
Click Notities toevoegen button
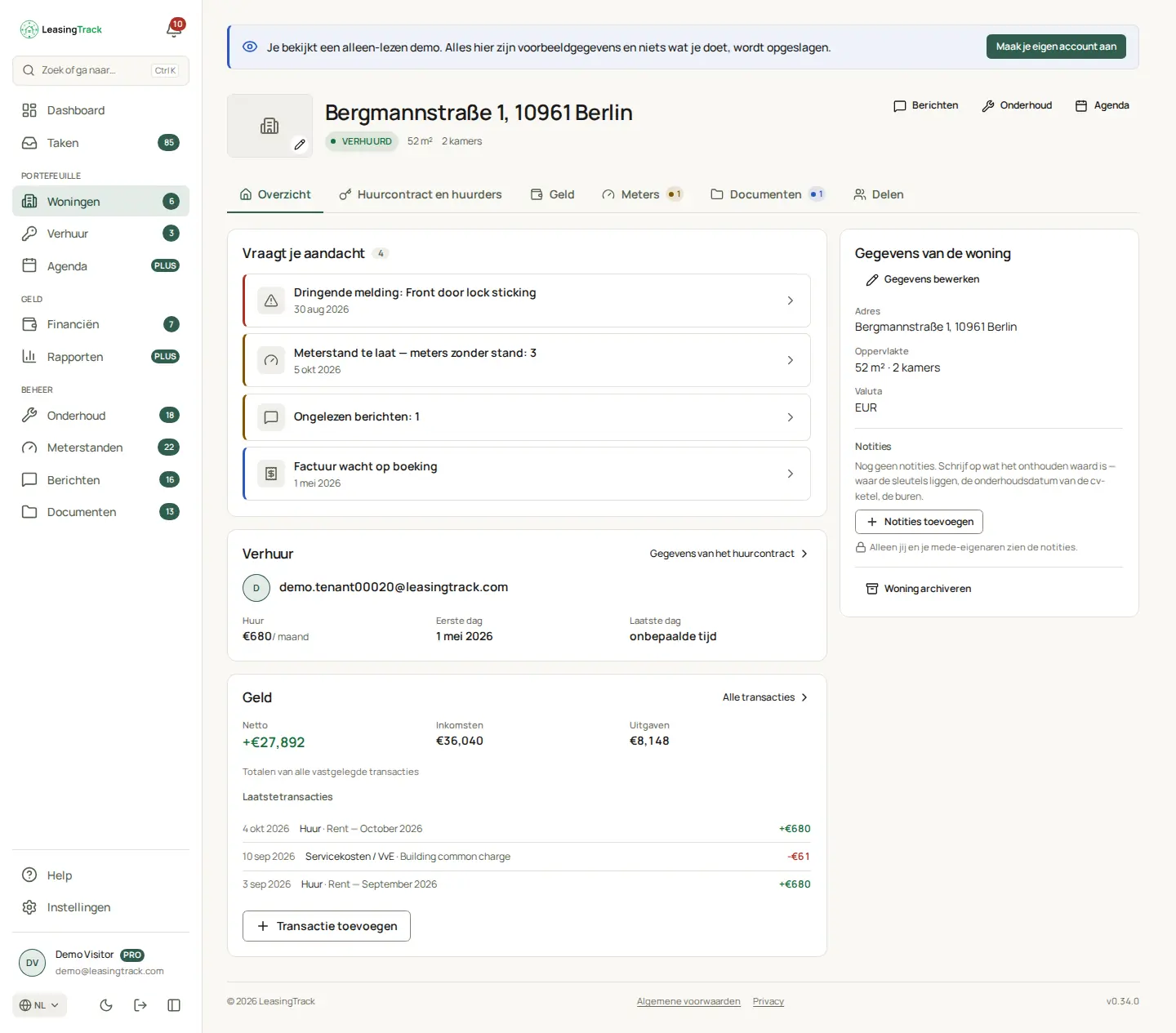919,522
